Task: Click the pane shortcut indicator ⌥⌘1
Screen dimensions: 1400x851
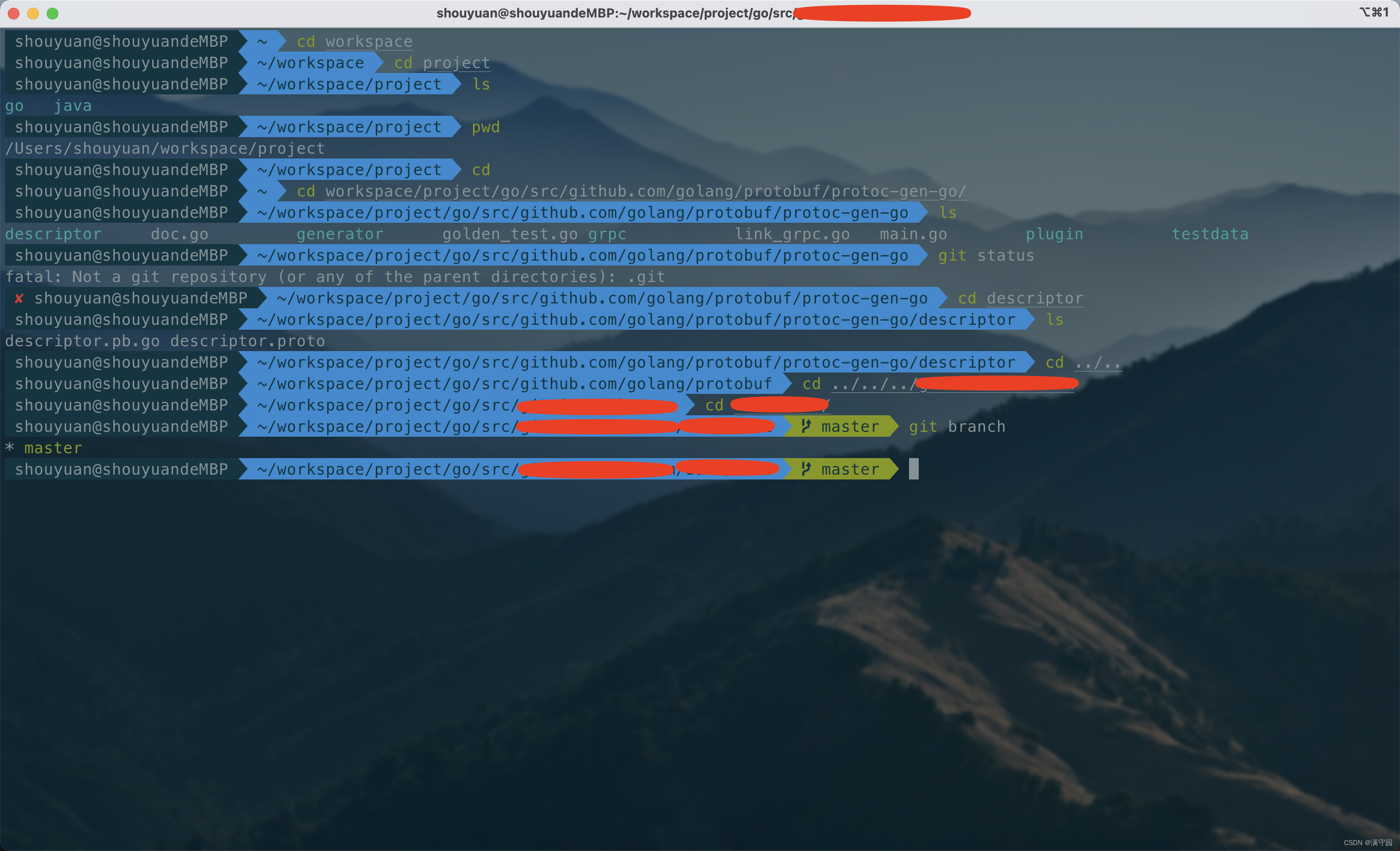Action: click(1373, 13)
